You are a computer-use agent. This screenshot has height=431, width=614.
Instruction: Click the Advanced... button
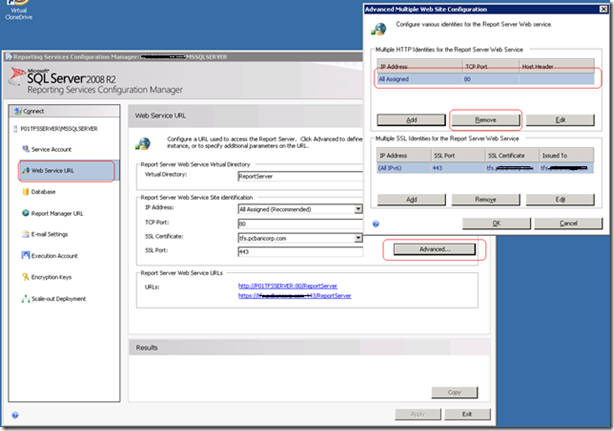(434, 249)
